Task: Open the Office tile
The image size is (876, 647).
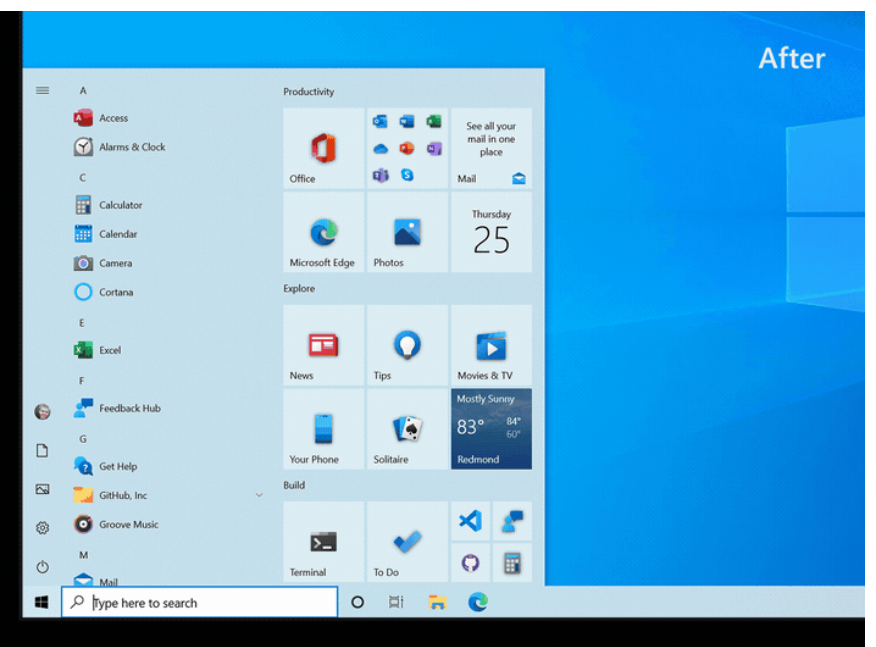Action: [x=323, y=150]
